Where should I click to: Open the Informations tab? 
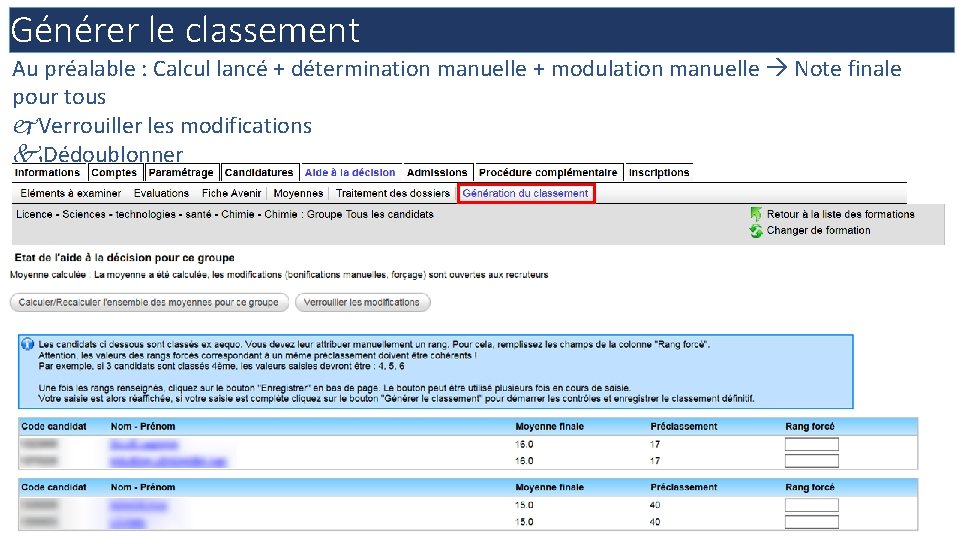47,173
